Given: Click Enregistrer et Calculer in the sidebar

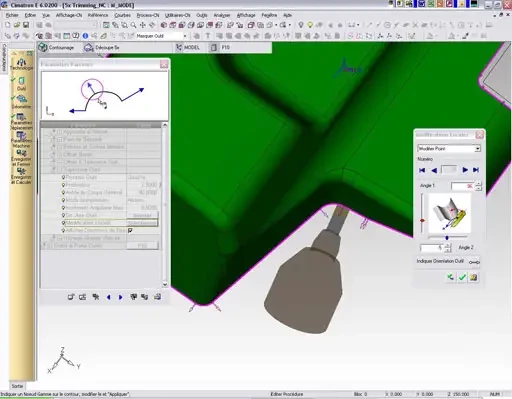Looking at the screenshot, I should tap(21, 176).
